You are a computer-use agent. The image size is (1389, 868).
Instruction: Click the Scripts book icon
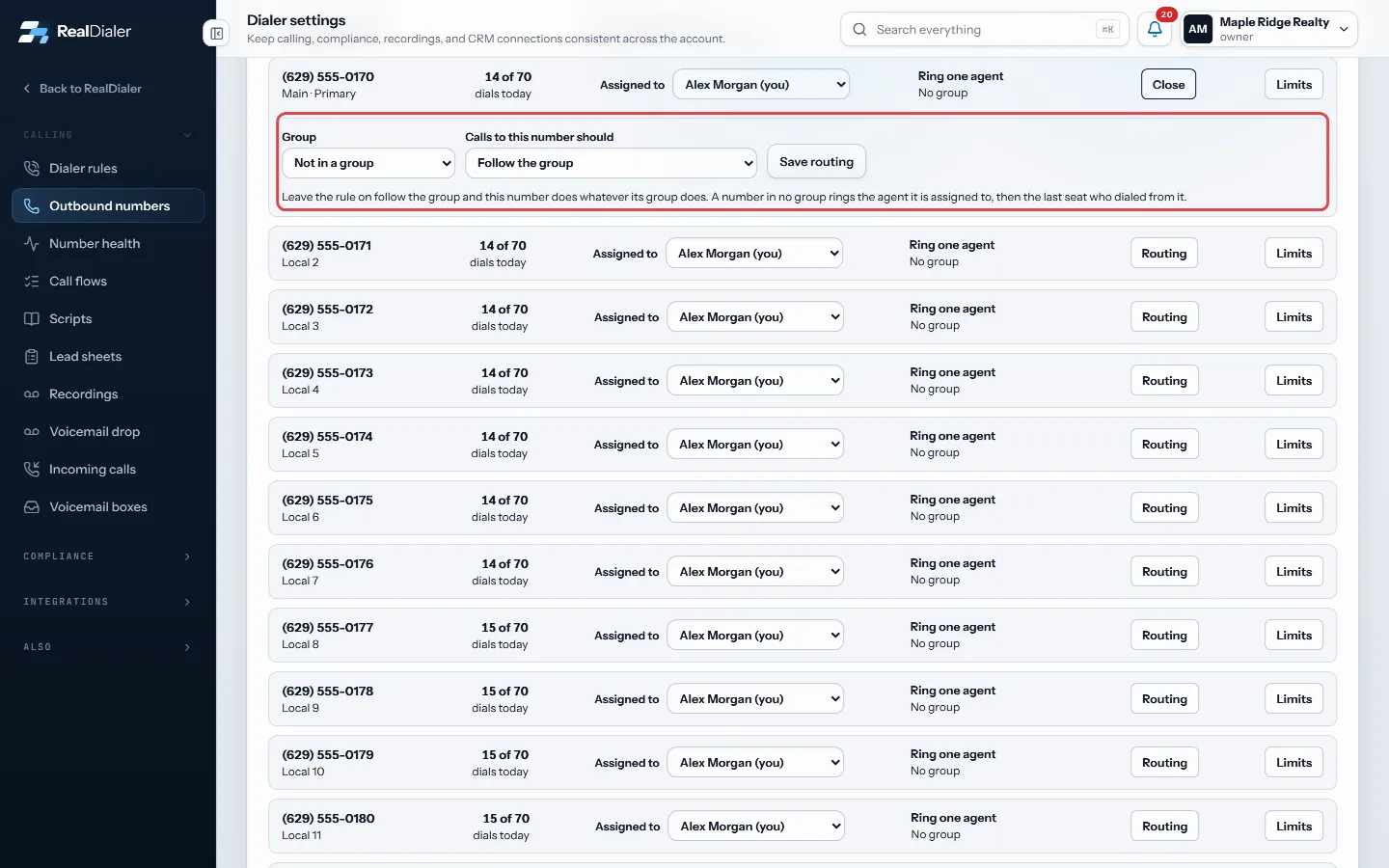32,319
